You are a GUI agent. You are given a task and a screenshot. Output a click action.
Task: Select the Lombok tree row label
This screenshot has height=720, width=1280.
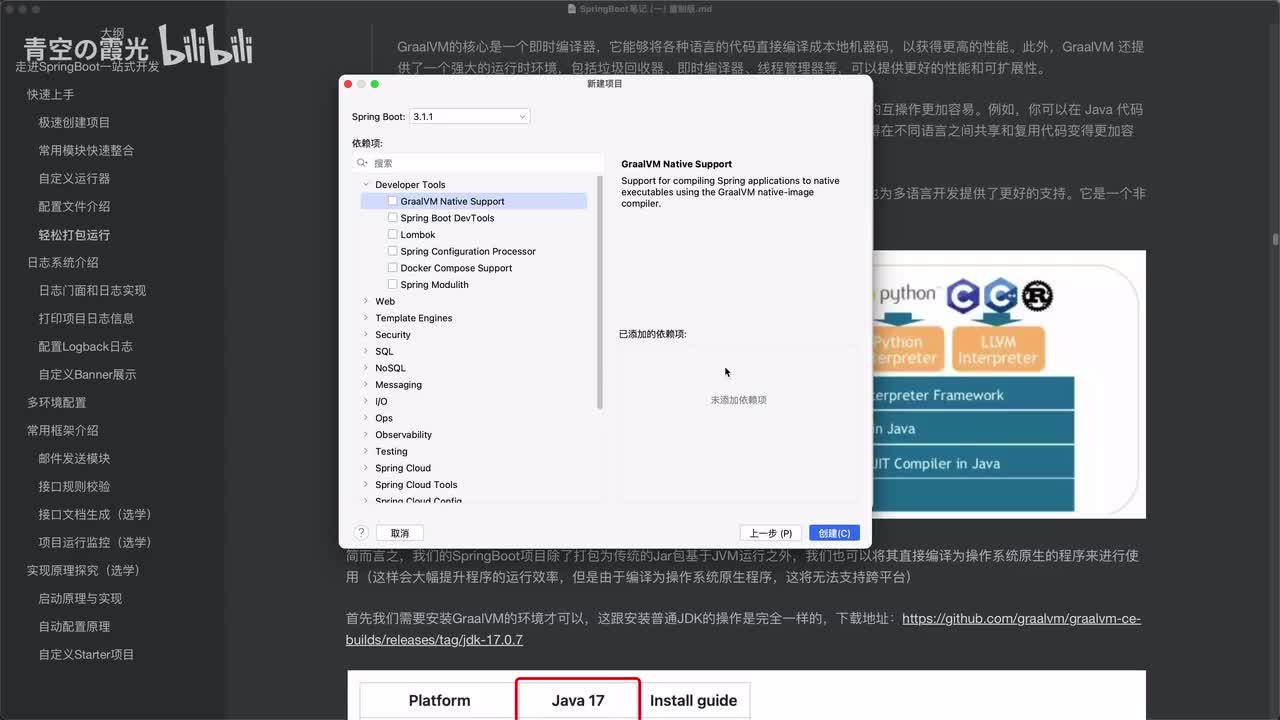point(418,235)
